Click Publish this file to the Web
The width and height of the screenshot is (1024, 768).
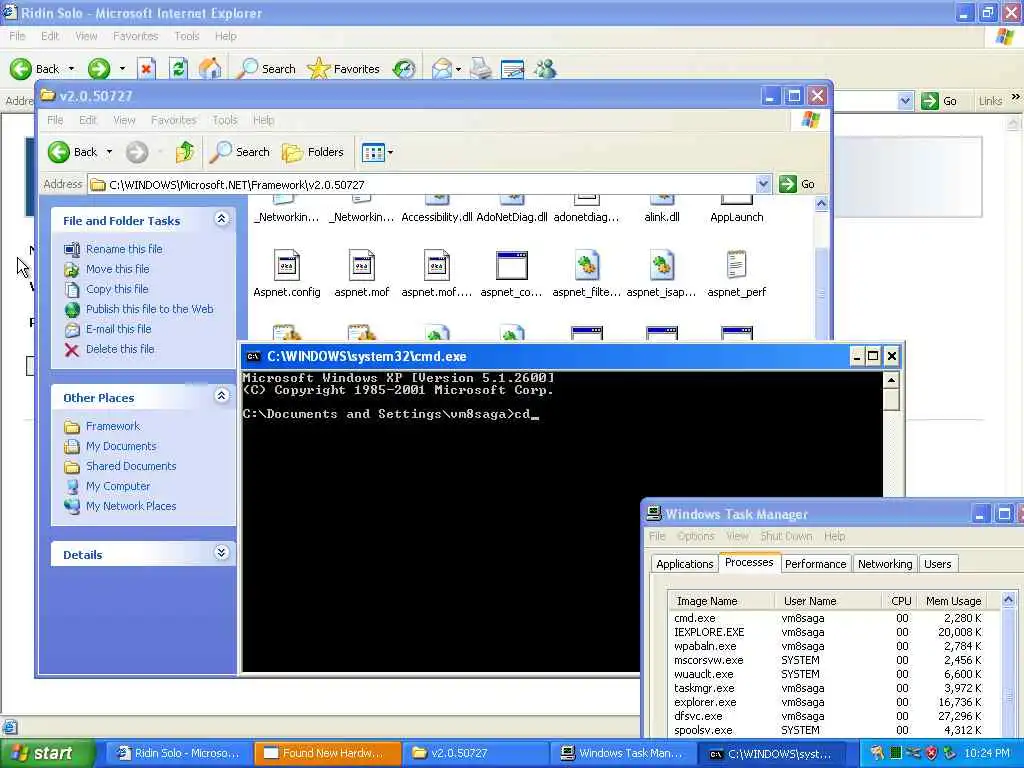pos(150,309)
